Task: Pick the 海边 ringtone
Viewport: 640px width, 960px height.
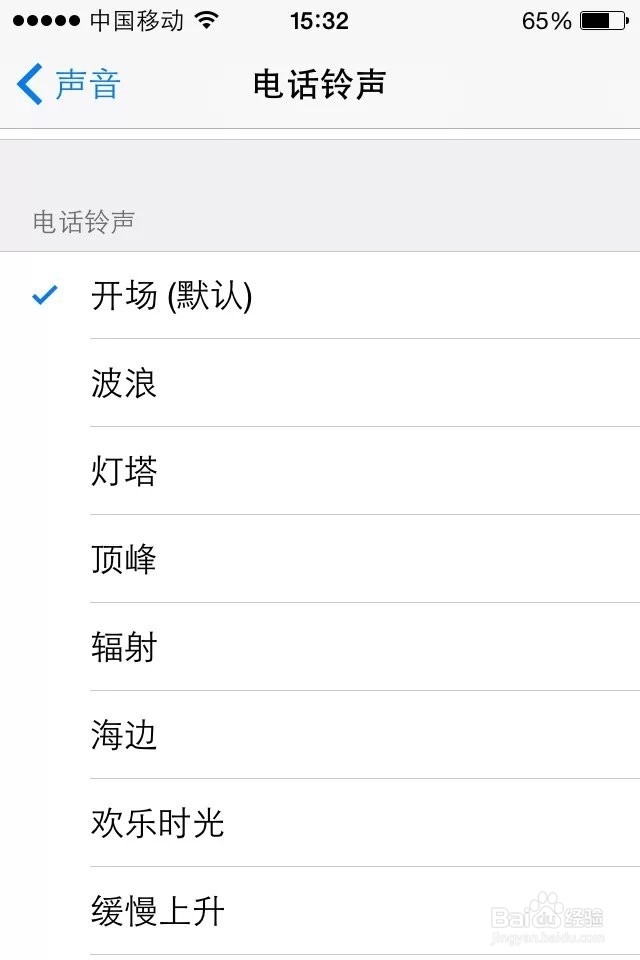Action: pyautogui.click(x=124, y=735)
